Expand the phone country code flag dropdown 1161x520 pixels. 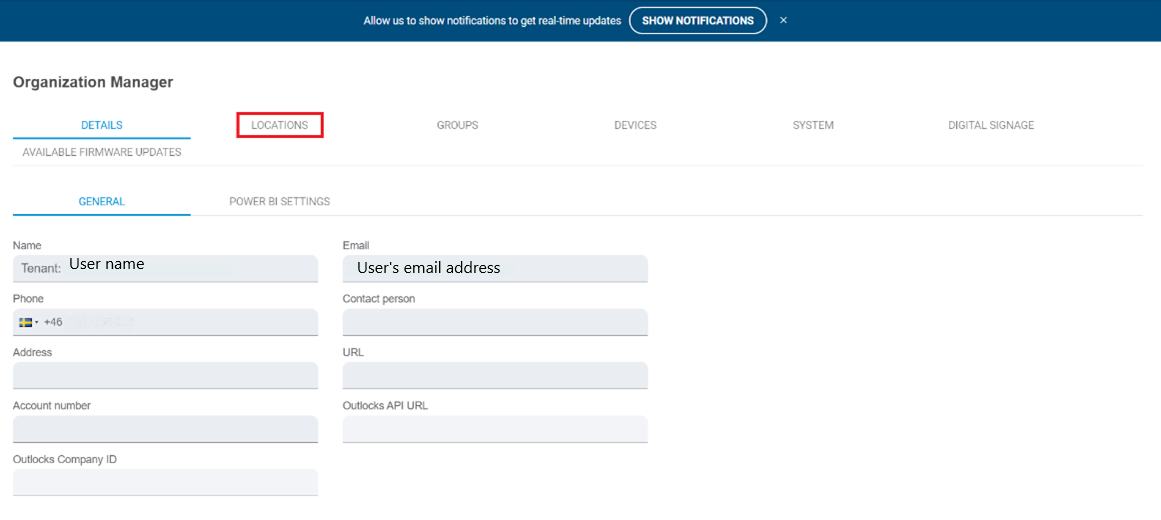37,322
